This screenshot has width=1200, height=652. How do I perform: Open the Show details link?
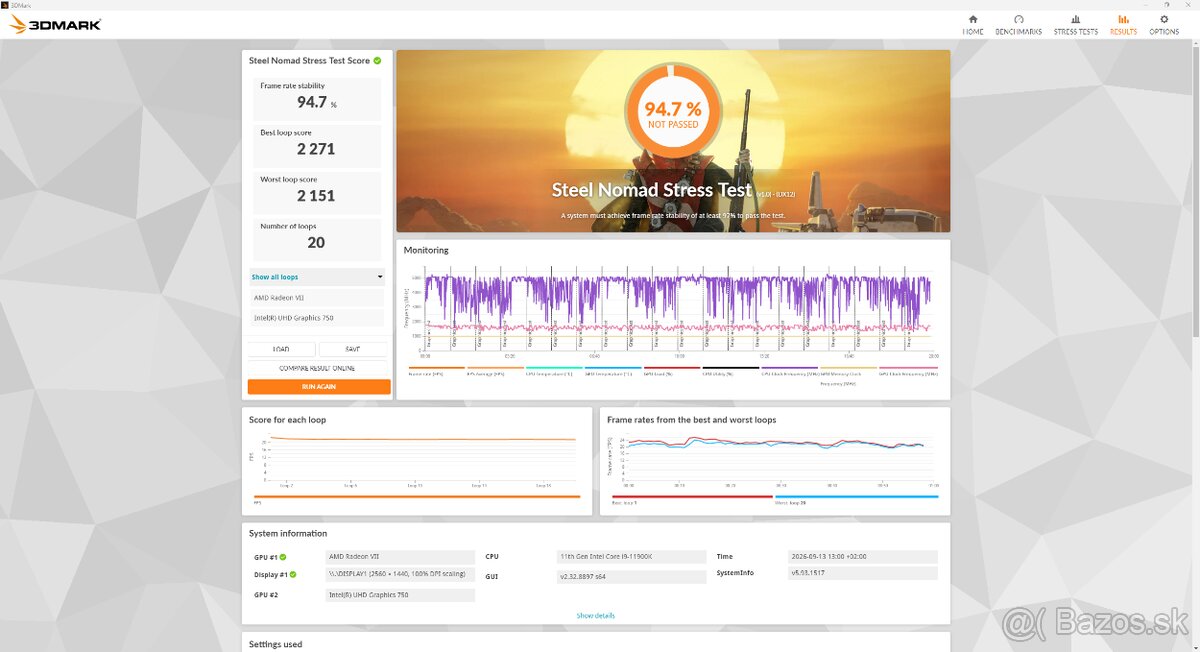[x=596, y=616]
